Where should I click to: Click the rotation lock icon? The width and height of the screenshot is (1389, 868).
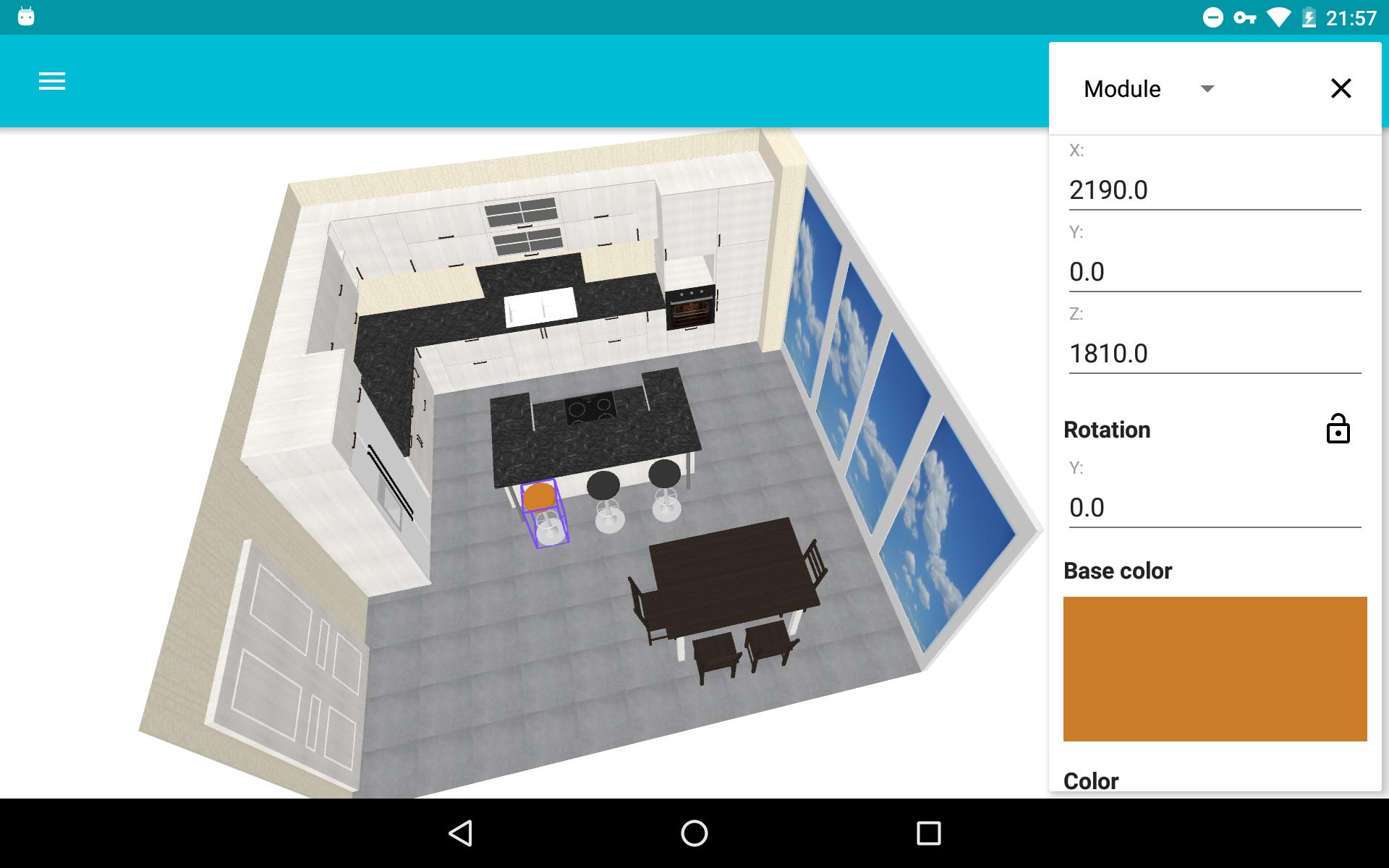[1337, 428]
